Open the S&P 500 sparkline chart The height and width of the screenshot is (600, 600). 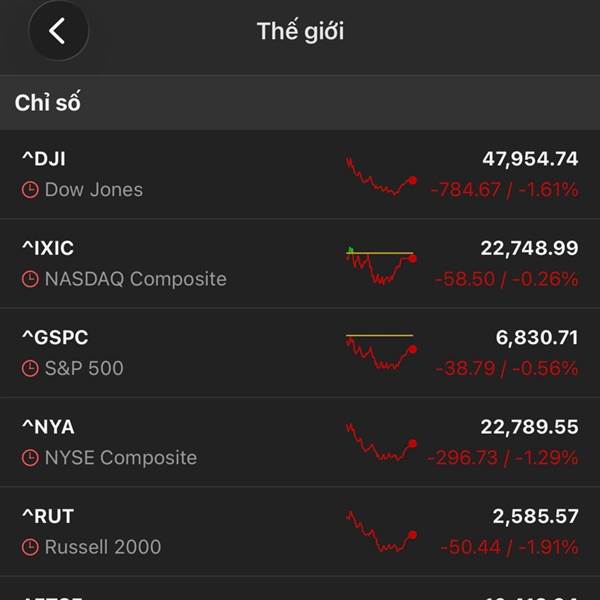381,353
